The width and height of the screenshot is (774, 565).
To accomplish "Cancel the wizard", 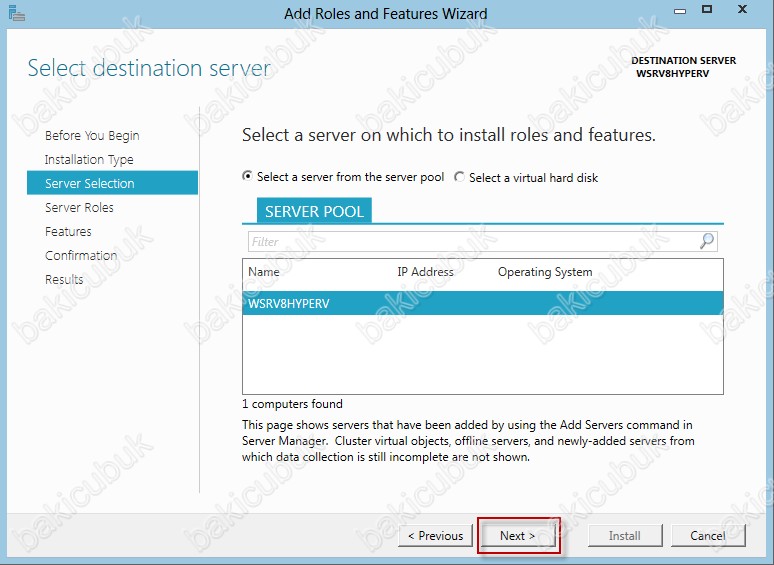I will pyautogui.click(x=708, y=536).
